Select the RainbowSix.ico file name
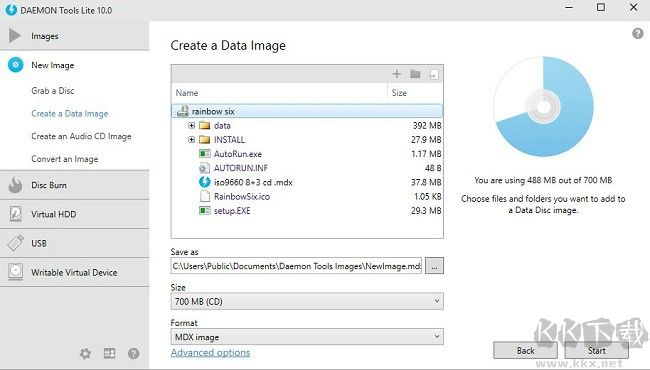 242,196
